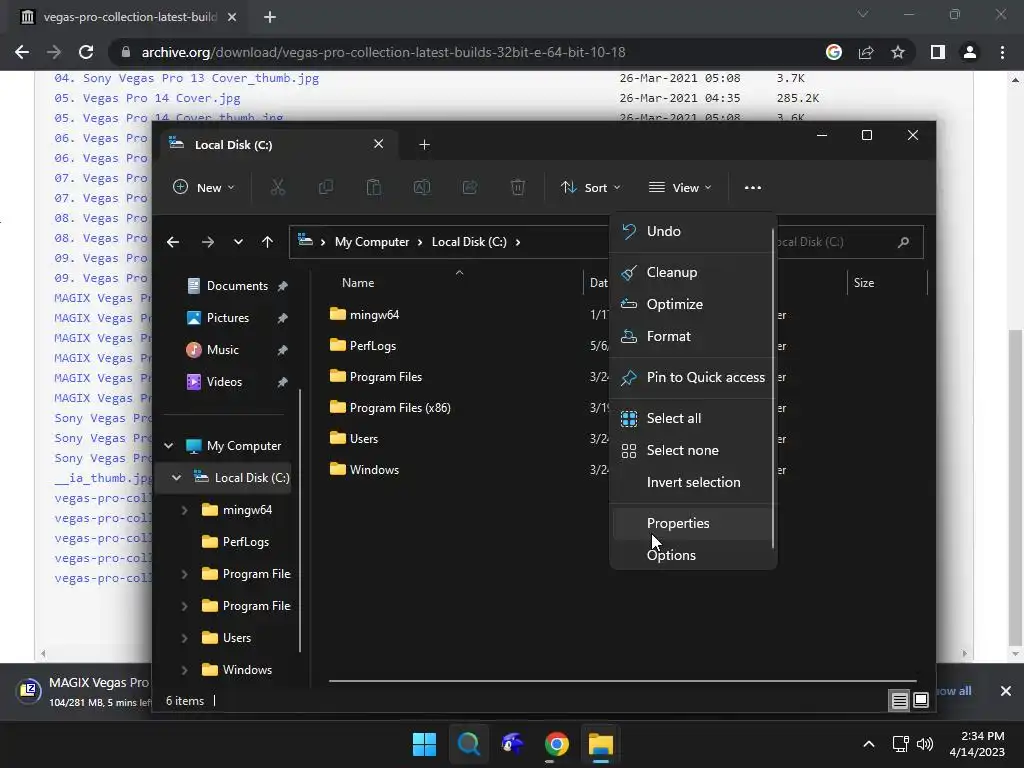The width and height of the screenshot is (1024, 768).
Task: Bookmark this page with star icon
Action: pos(898,52)
